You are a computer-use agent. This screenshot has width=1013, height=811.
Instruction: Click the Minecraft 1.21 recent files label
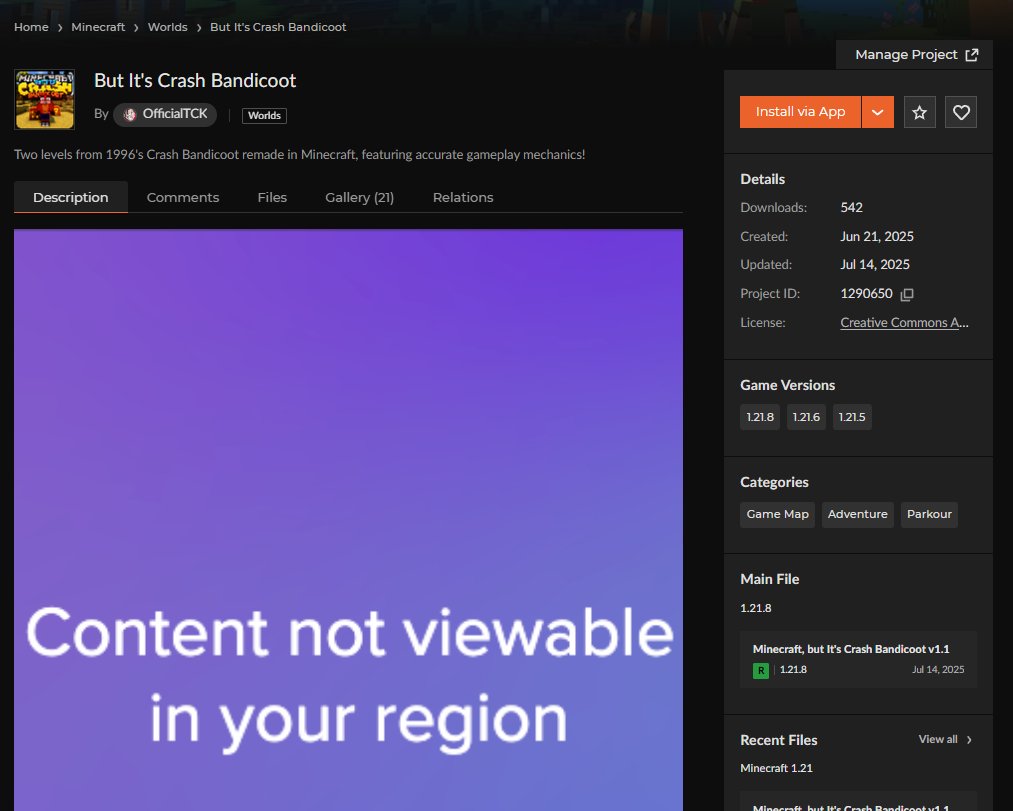pyautogui.click(x=776, y=768)
